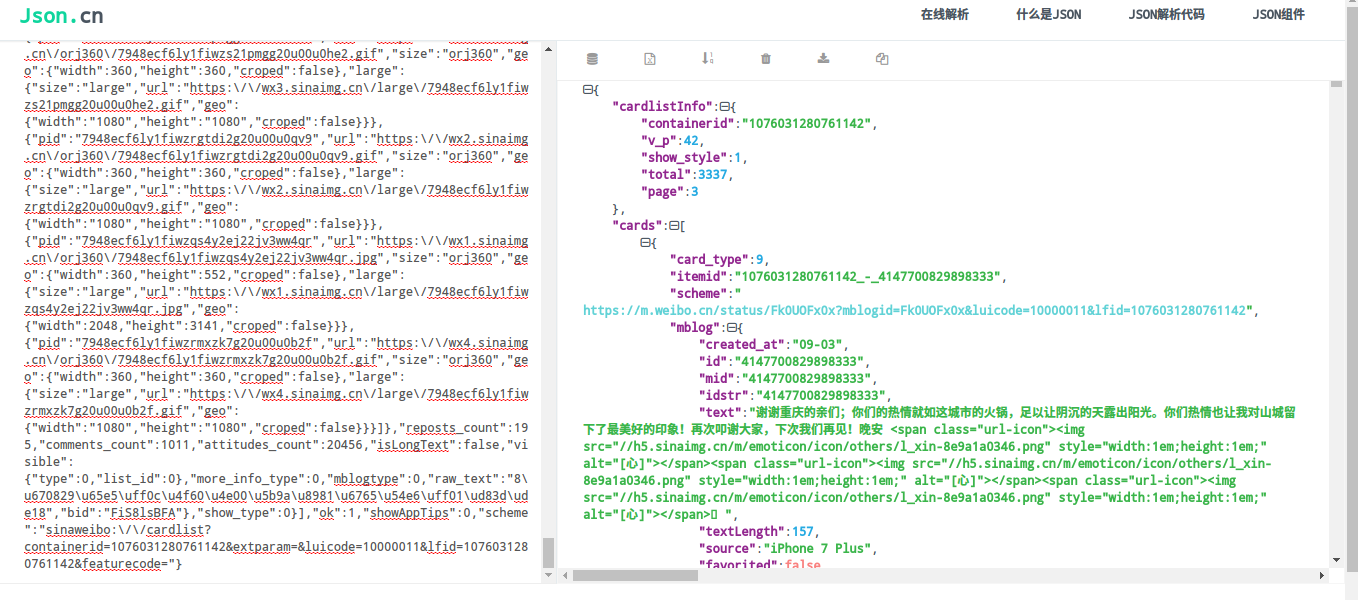1358x600 pixels.
Task: Click the download save icon
Action: [824, 59]
